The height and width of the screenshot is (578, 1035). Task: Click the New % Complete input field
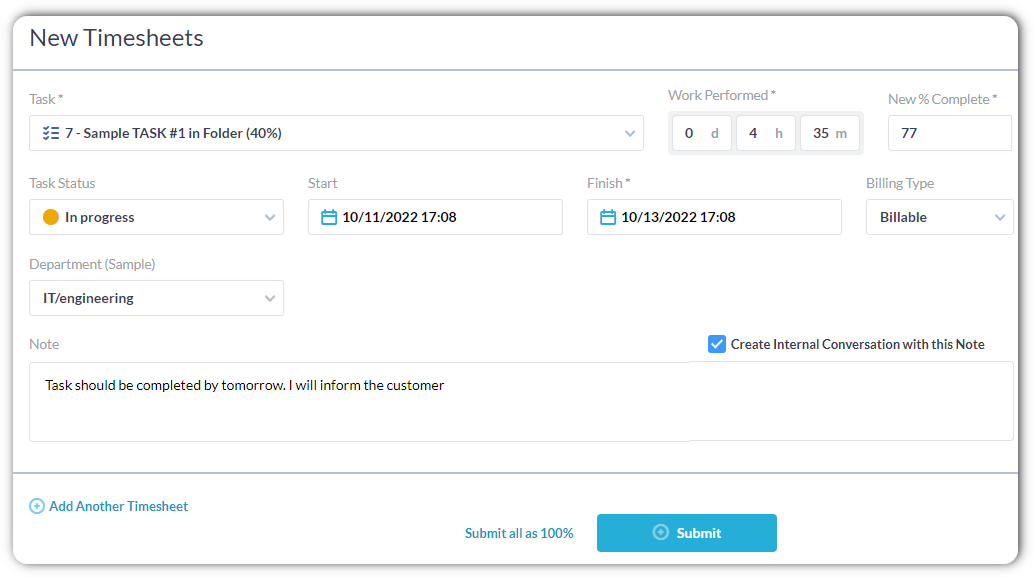coord(949,133)
